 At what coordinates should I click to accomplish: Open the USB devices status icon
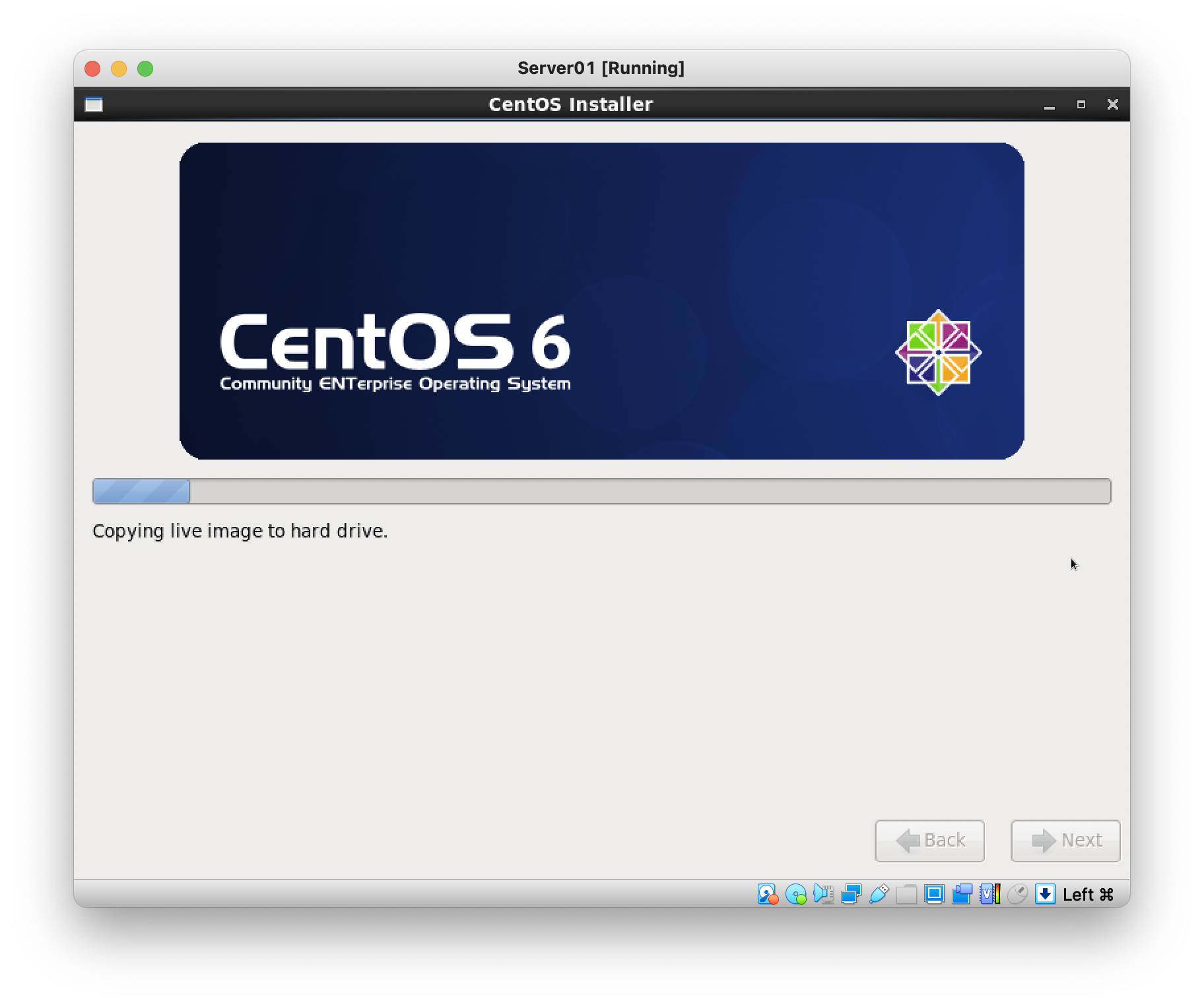pyautogui.click(x=879, y=894)
